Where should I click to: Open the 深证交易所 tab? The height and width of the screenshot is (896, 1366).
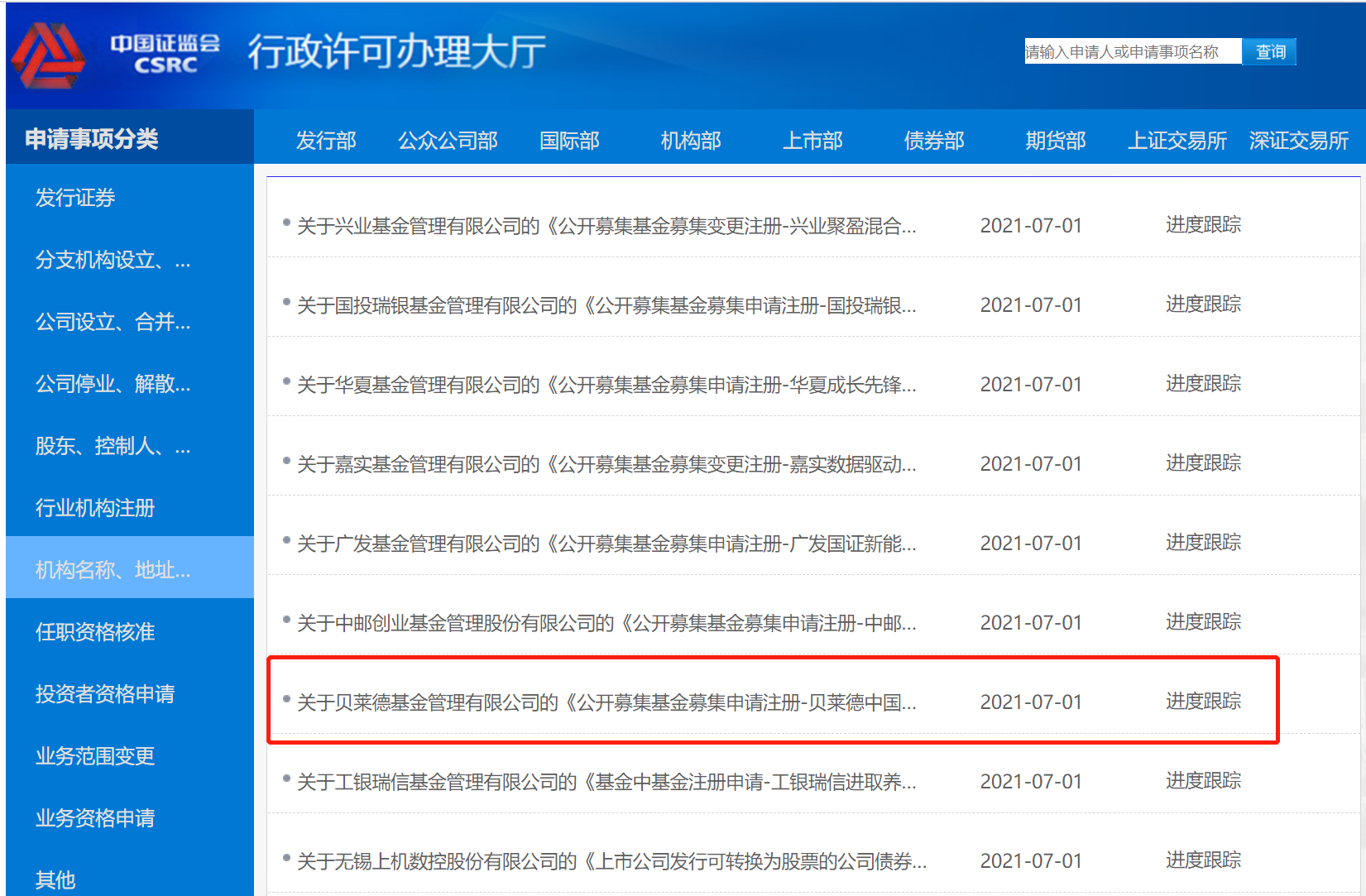point(1299,141)
